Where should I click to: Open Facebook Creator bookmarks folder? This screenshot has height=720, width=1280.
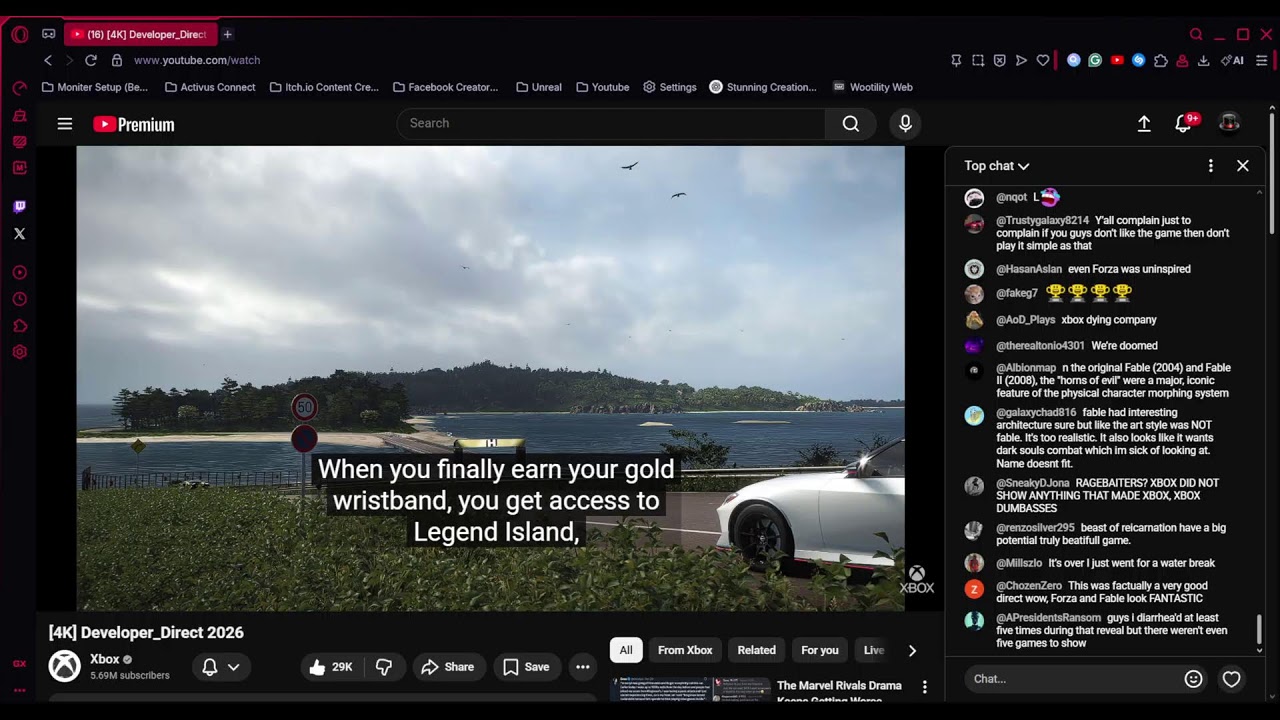click(445, 87)
